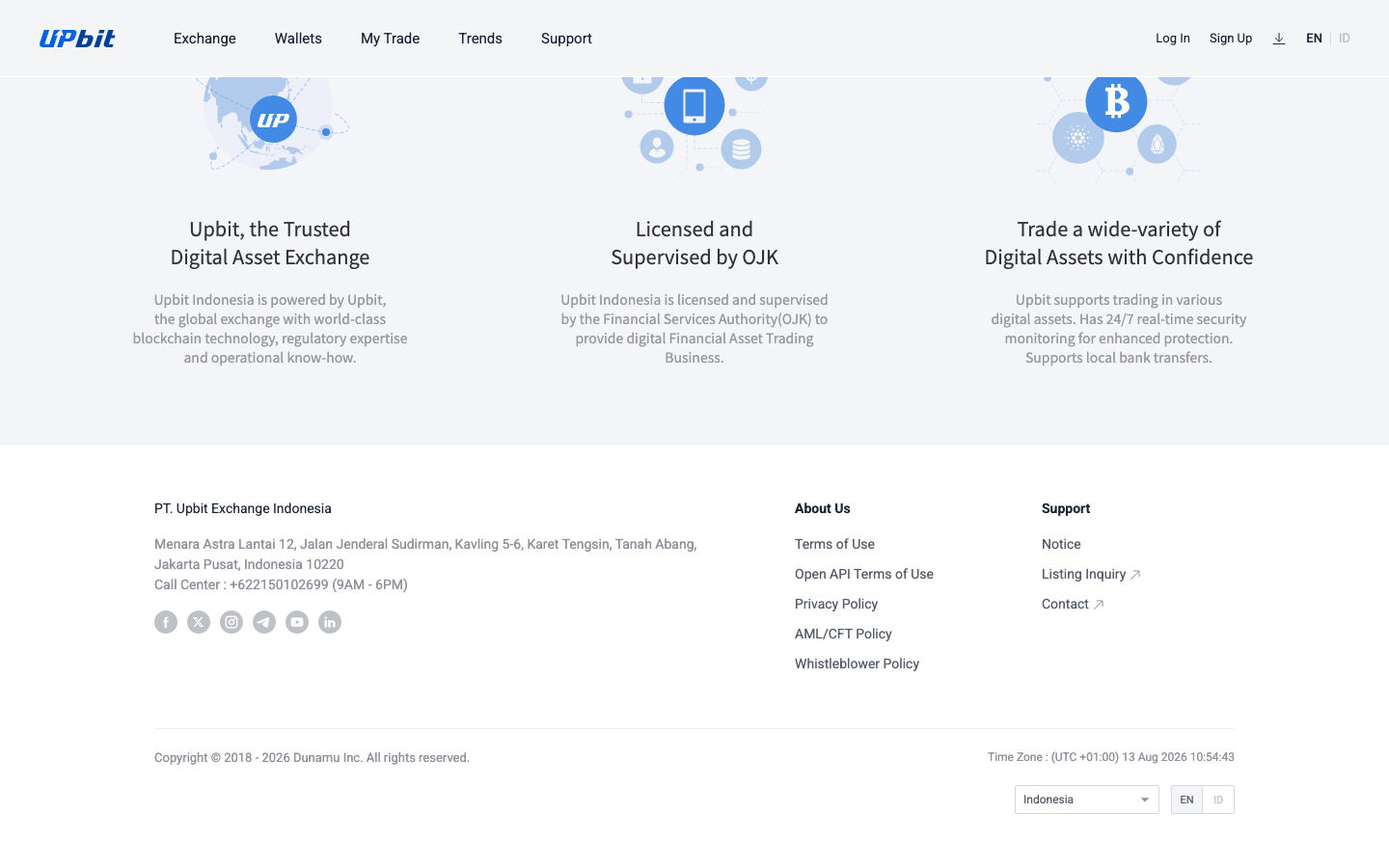The image size is (1389, 868).
Task: Open the Wallets menu
Action: 298,39
